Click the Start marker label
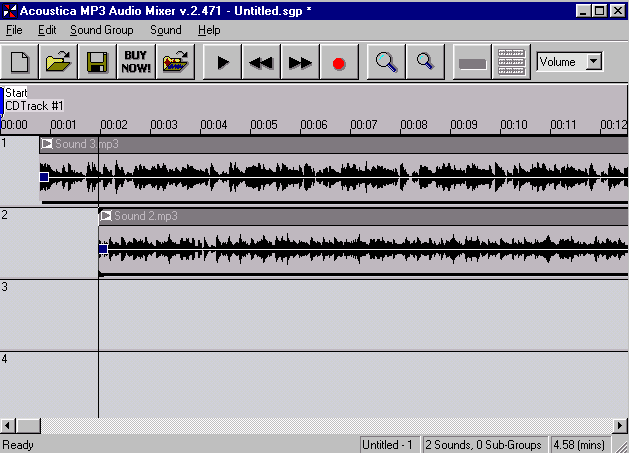The image size is (629, 453). [16, 93]
